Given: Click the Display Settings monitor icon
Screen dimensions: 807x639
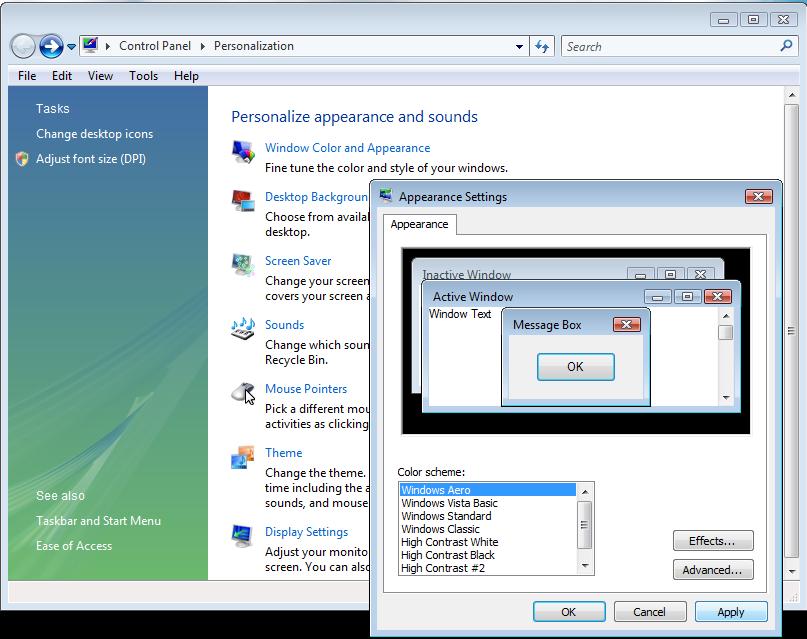Looking at the screenshot, I should click(x=242, y=536).
